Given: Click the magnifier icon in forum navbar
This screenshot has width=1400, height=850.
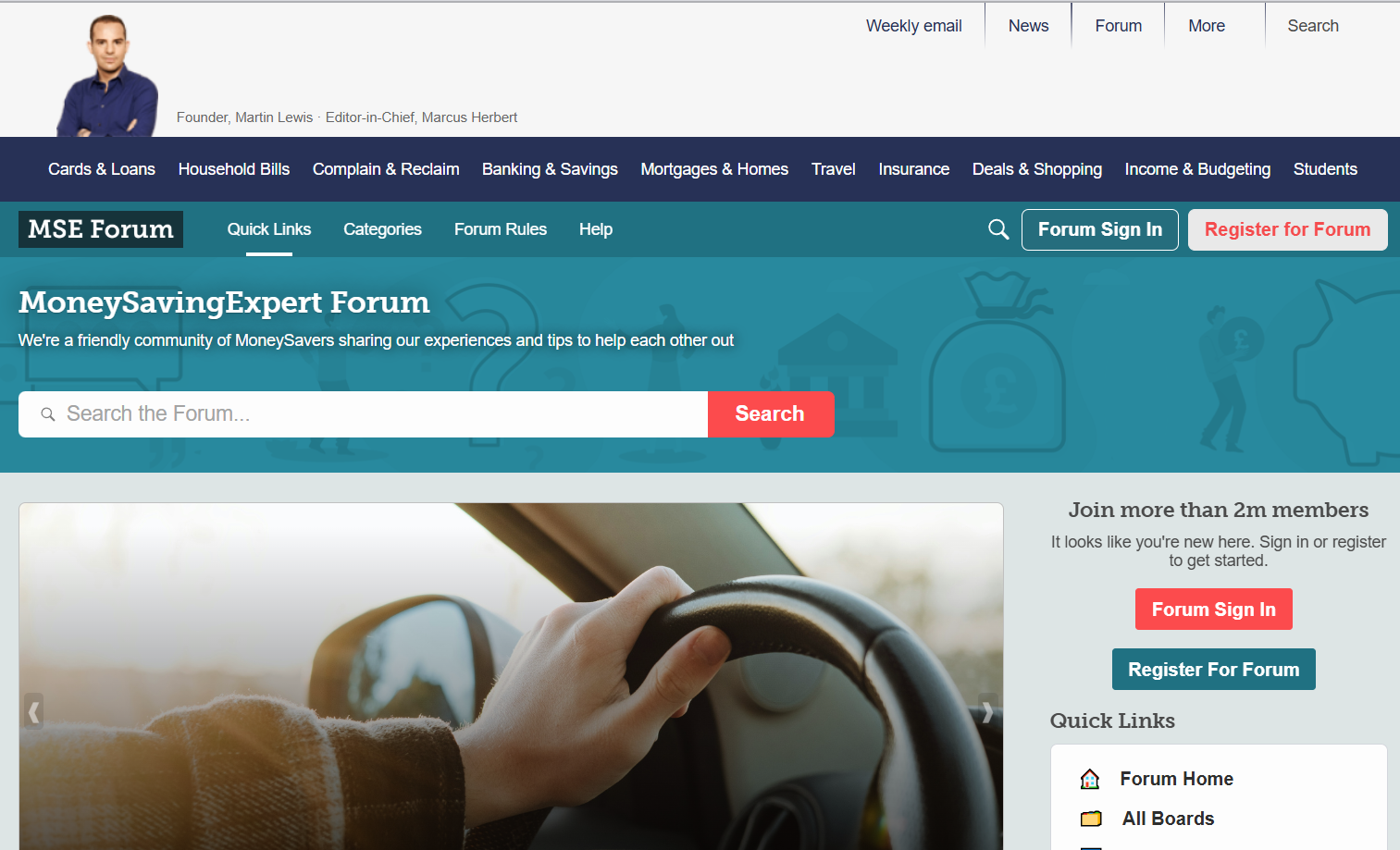Looking at the screenshot, I should click(998, 229).
